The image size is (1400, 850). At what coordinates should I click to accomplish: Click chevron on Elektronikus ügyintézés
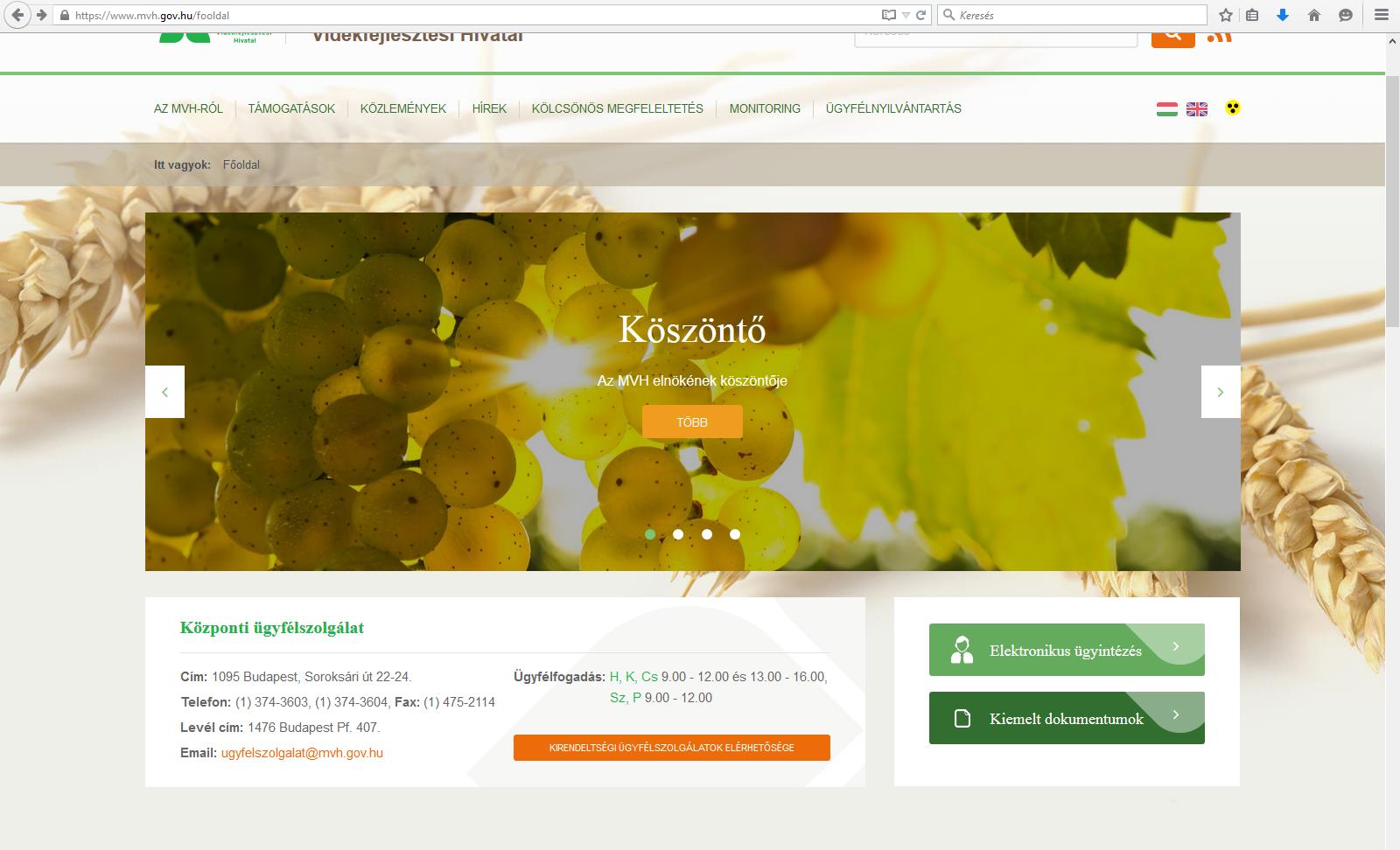tap(1176, 646)
